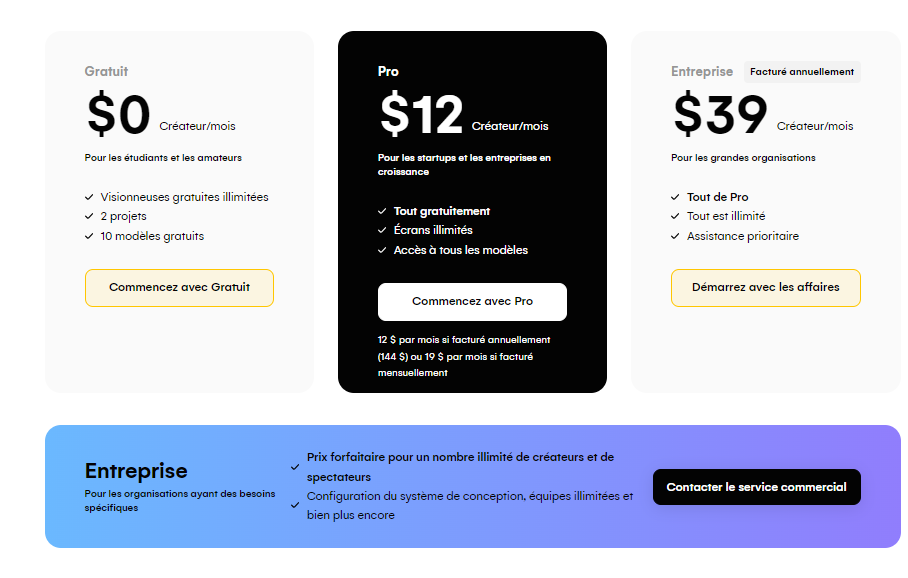Select the $39 Entreprise price heading
Image resolution: width=908 pixels, height=578 pixels.
pyautogui.click(x=720, y=114)
